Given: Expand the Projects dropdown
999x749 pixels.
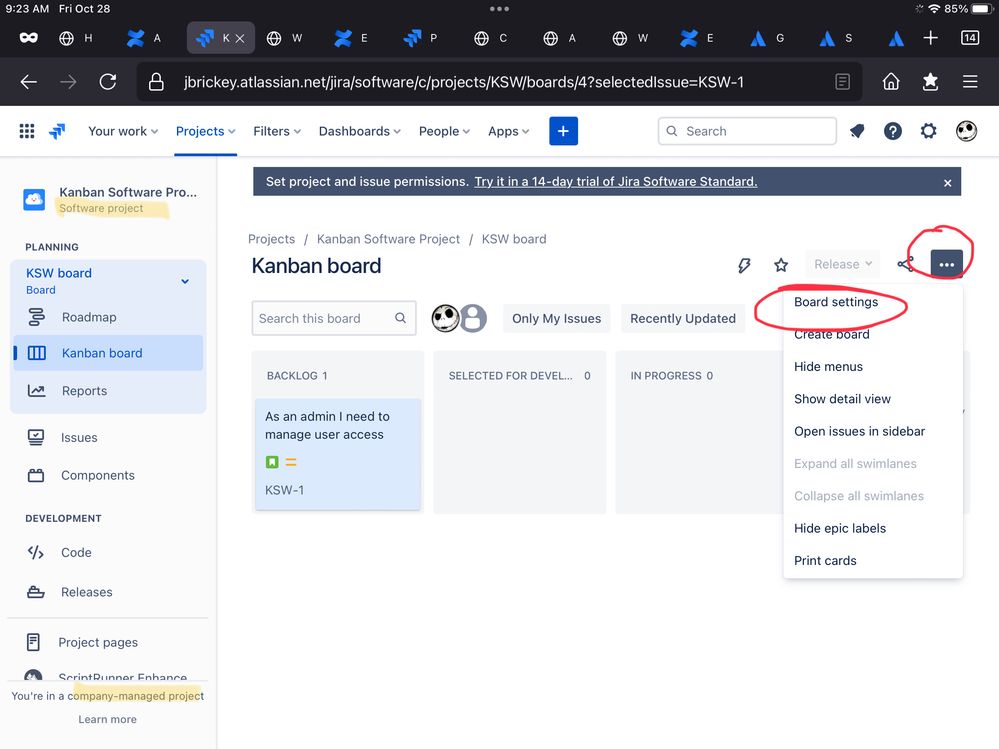Looking at the screenshot, I should coord(205,131).
